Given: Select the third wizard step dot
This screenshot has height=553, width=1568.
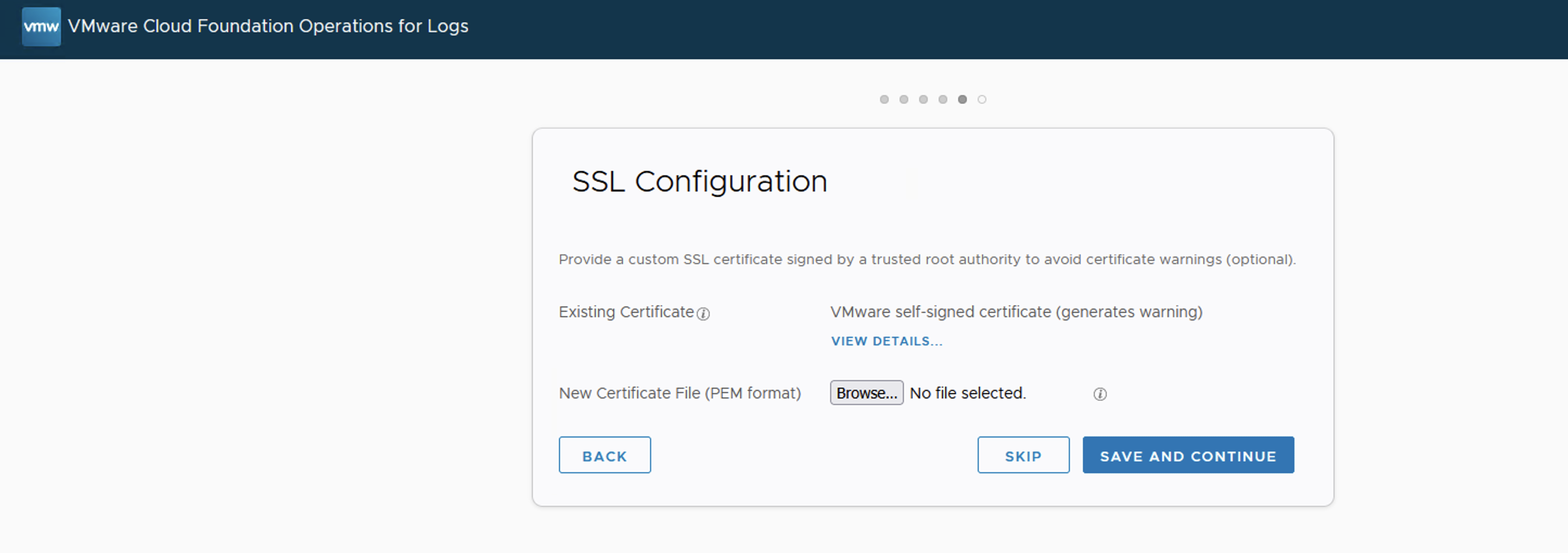Looking at the screenshot, I should (923, 99).
